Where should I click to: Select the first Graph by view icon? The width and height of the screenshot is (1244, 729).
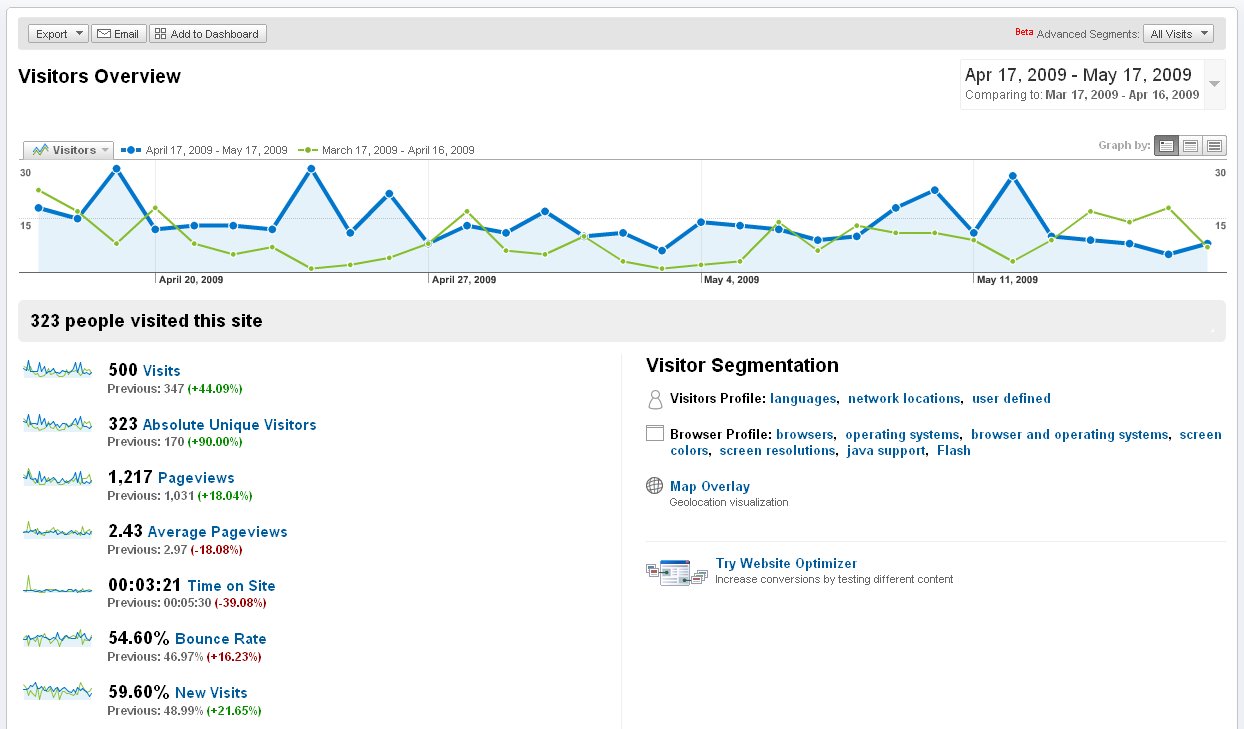1166,146
